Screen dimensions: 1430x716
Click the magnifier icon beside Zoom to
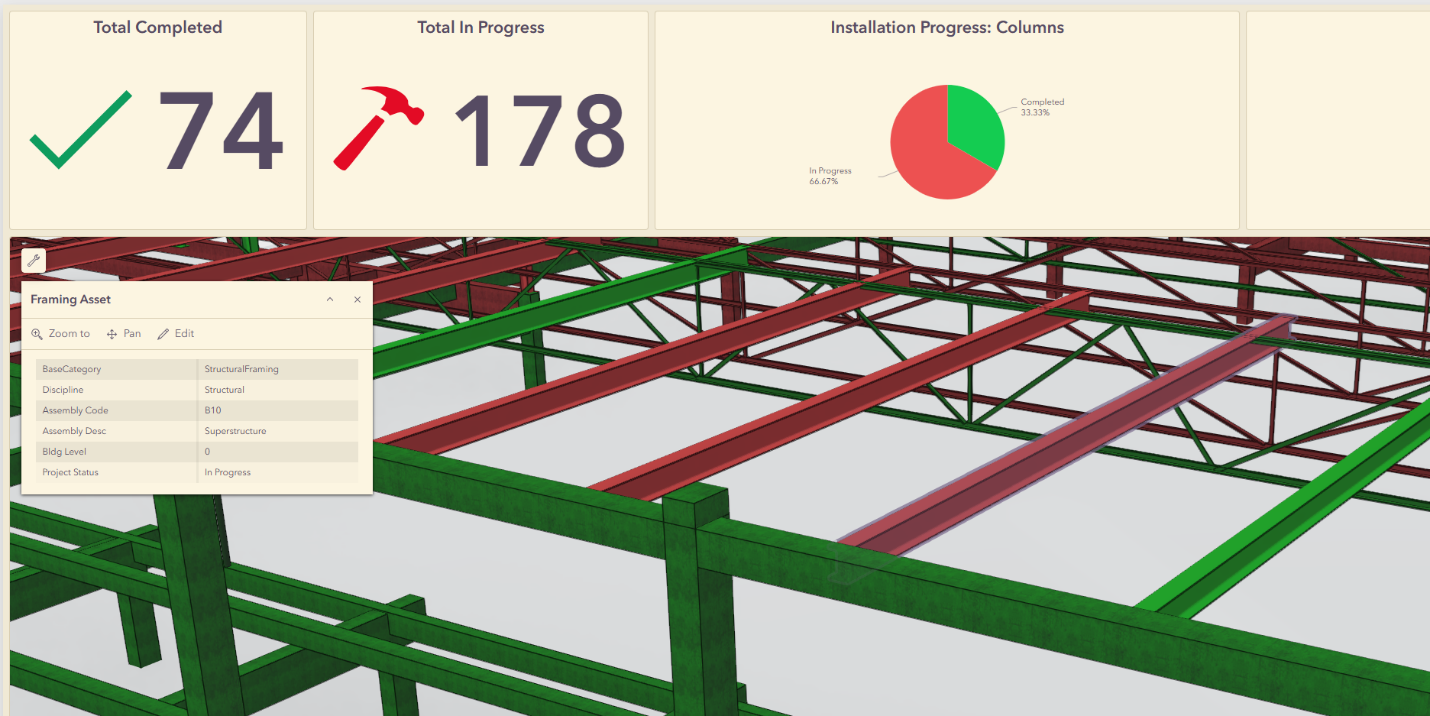tap(38, 333)
